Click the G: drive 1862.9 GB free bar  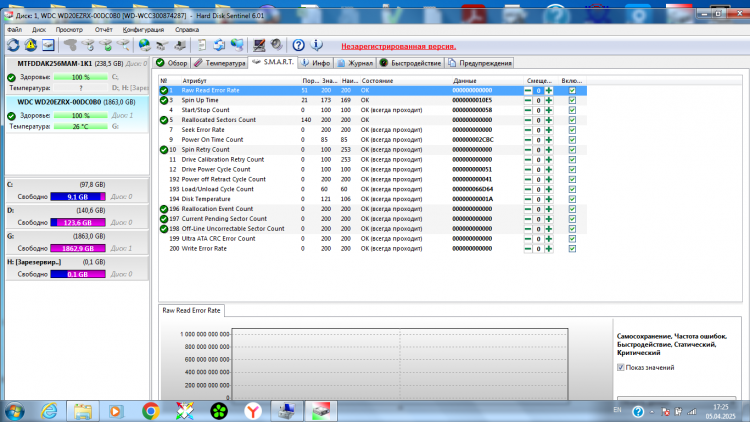coord(78,248)
